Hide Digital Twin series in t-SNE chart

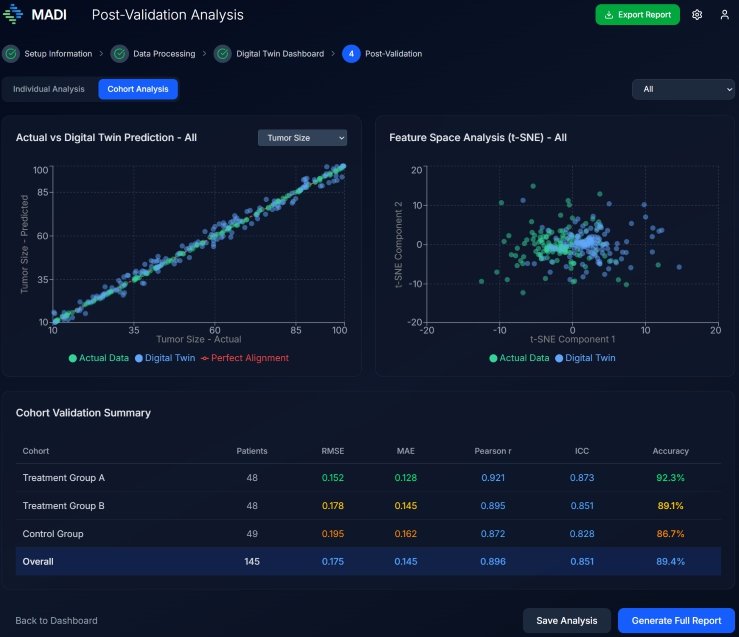(585, 358)
